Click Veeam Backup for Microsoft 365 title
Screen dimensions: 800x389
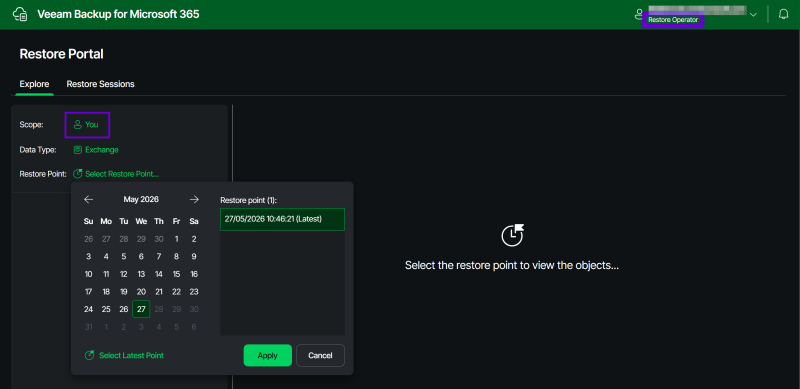click(118, 14)
